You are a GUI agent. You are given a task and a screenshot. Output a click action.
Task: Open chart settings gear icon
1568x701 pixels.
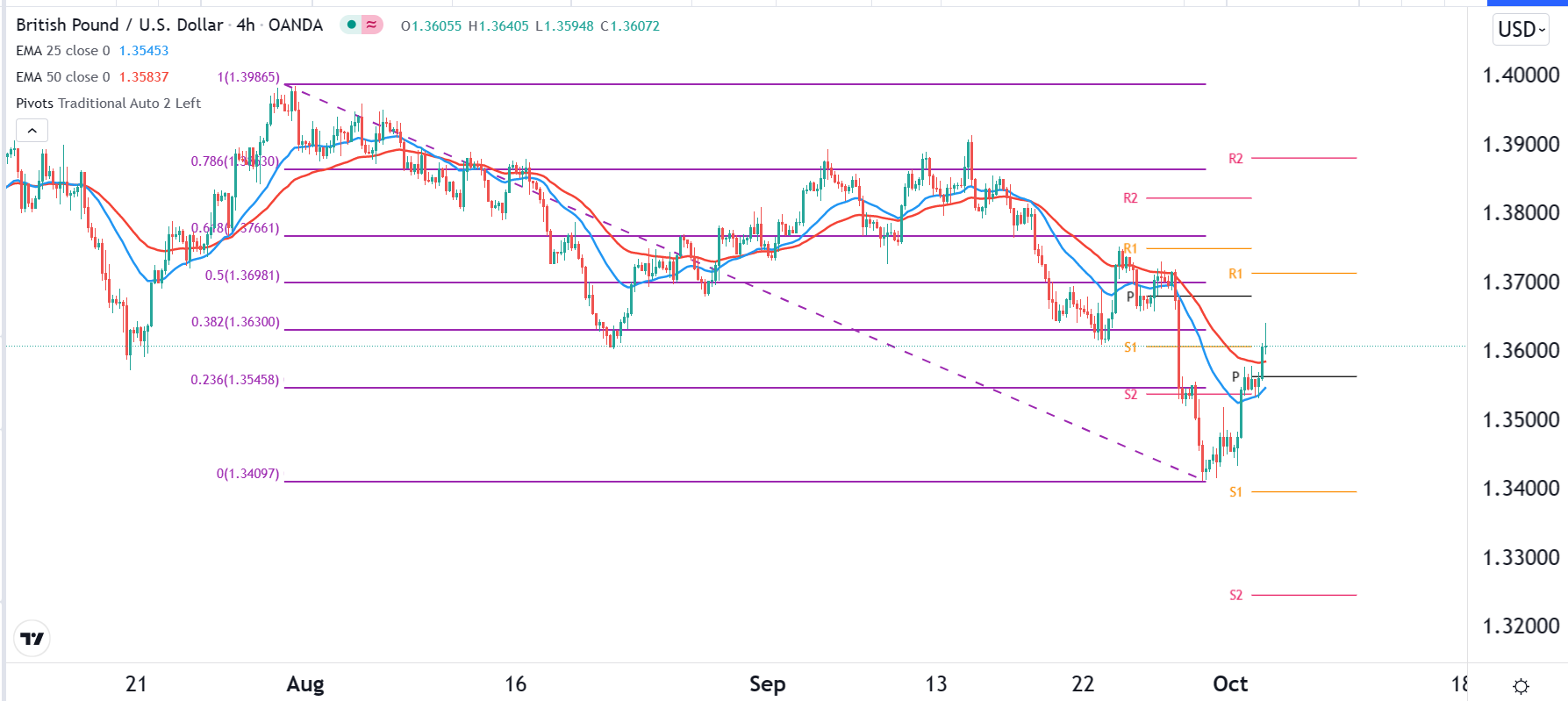click(1521, 685)
